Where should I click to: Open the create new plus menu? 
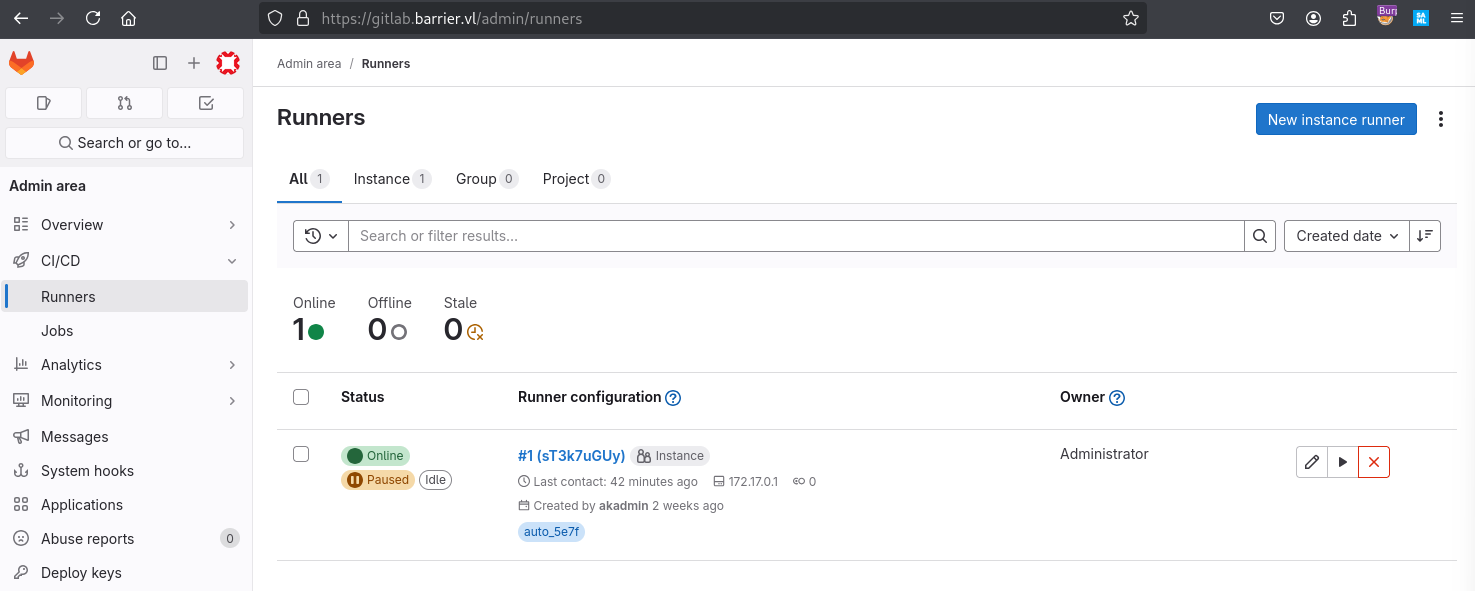[194, 63]
